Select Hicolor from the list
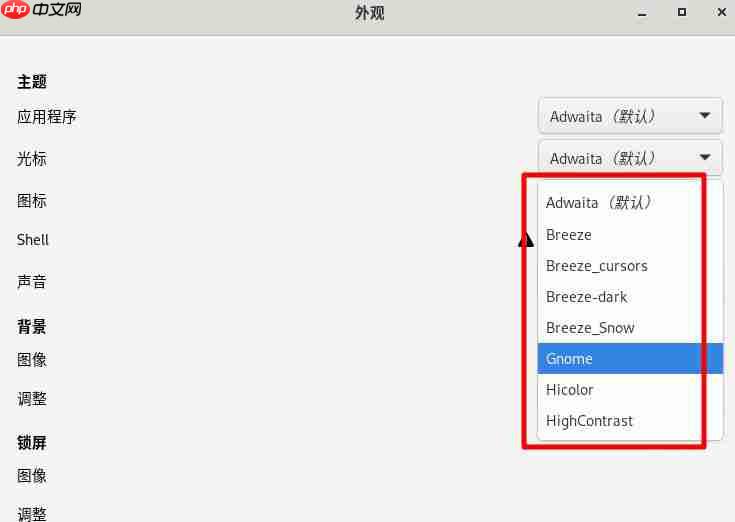The image size is (735, 522). (630, 389)
